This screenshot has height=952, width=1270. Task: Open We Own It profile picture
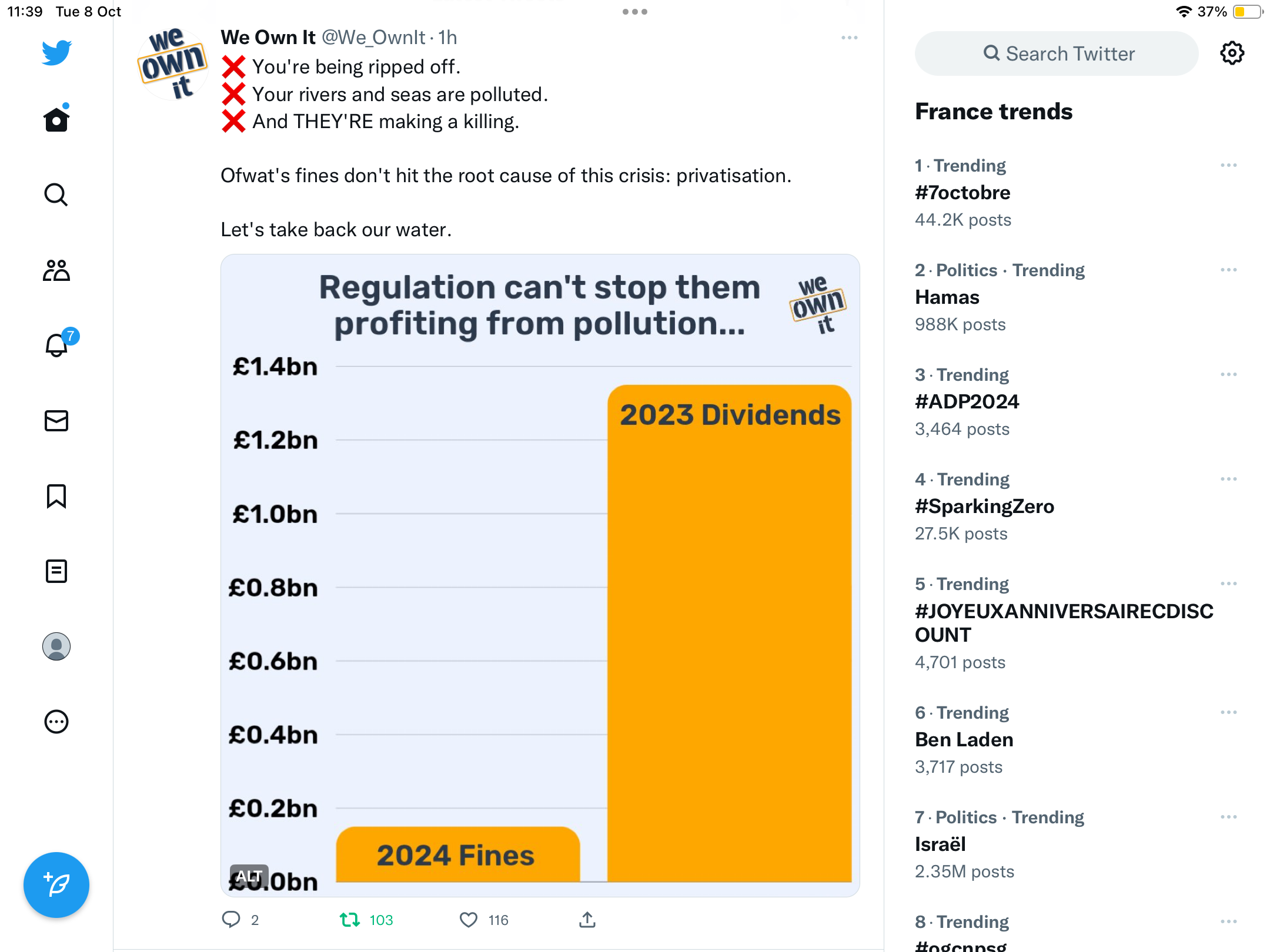pos(172,63)
